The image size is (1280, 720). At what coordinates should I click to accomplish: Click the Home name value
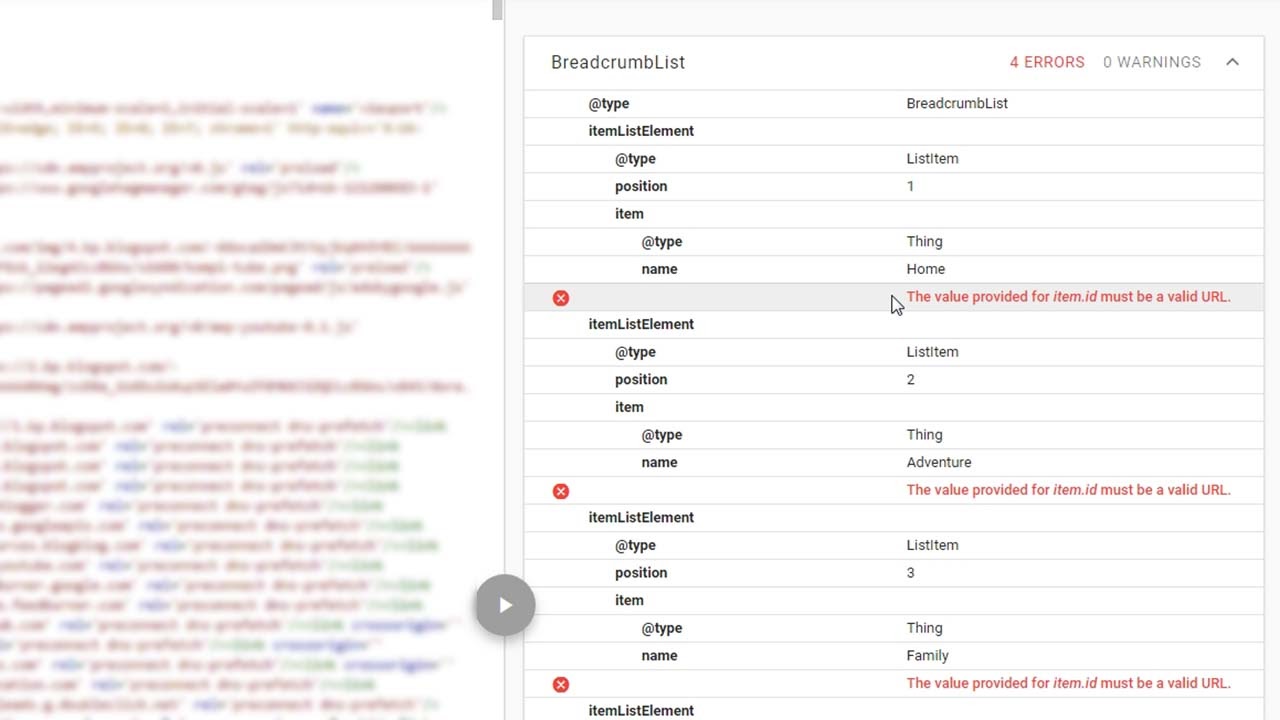click(925, 268)
